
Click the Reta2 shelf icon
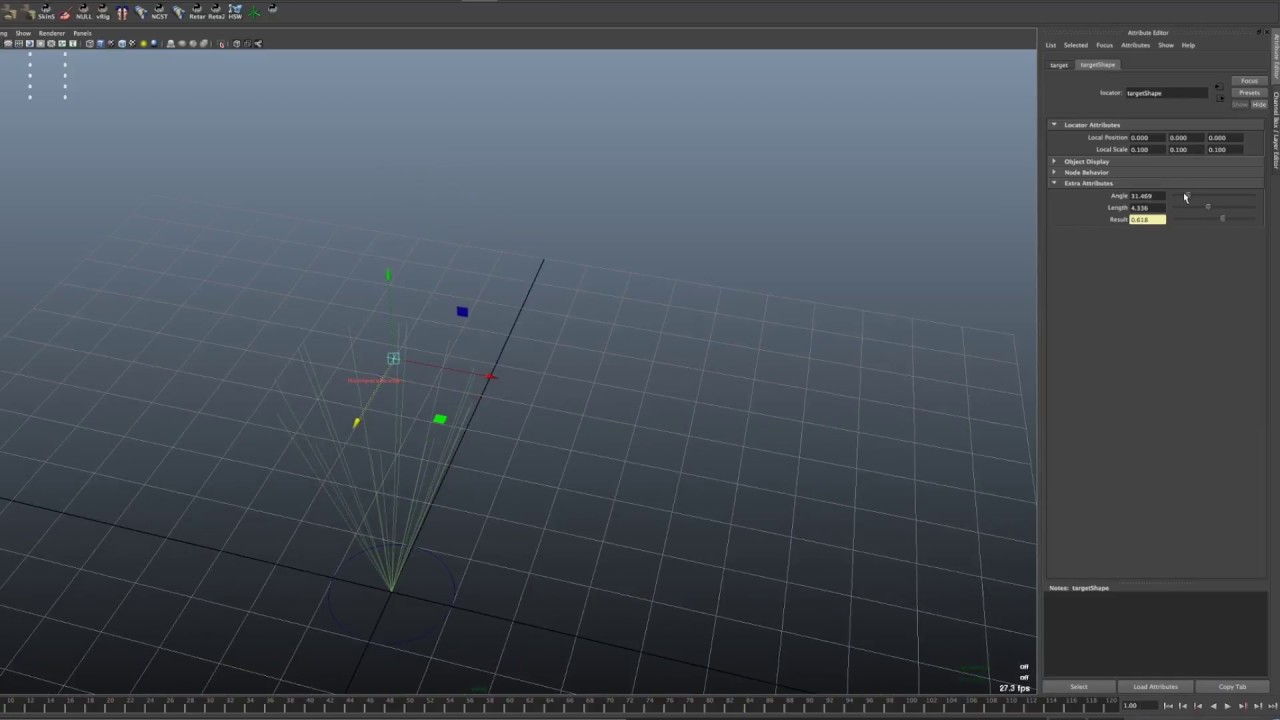click(216, 12)
